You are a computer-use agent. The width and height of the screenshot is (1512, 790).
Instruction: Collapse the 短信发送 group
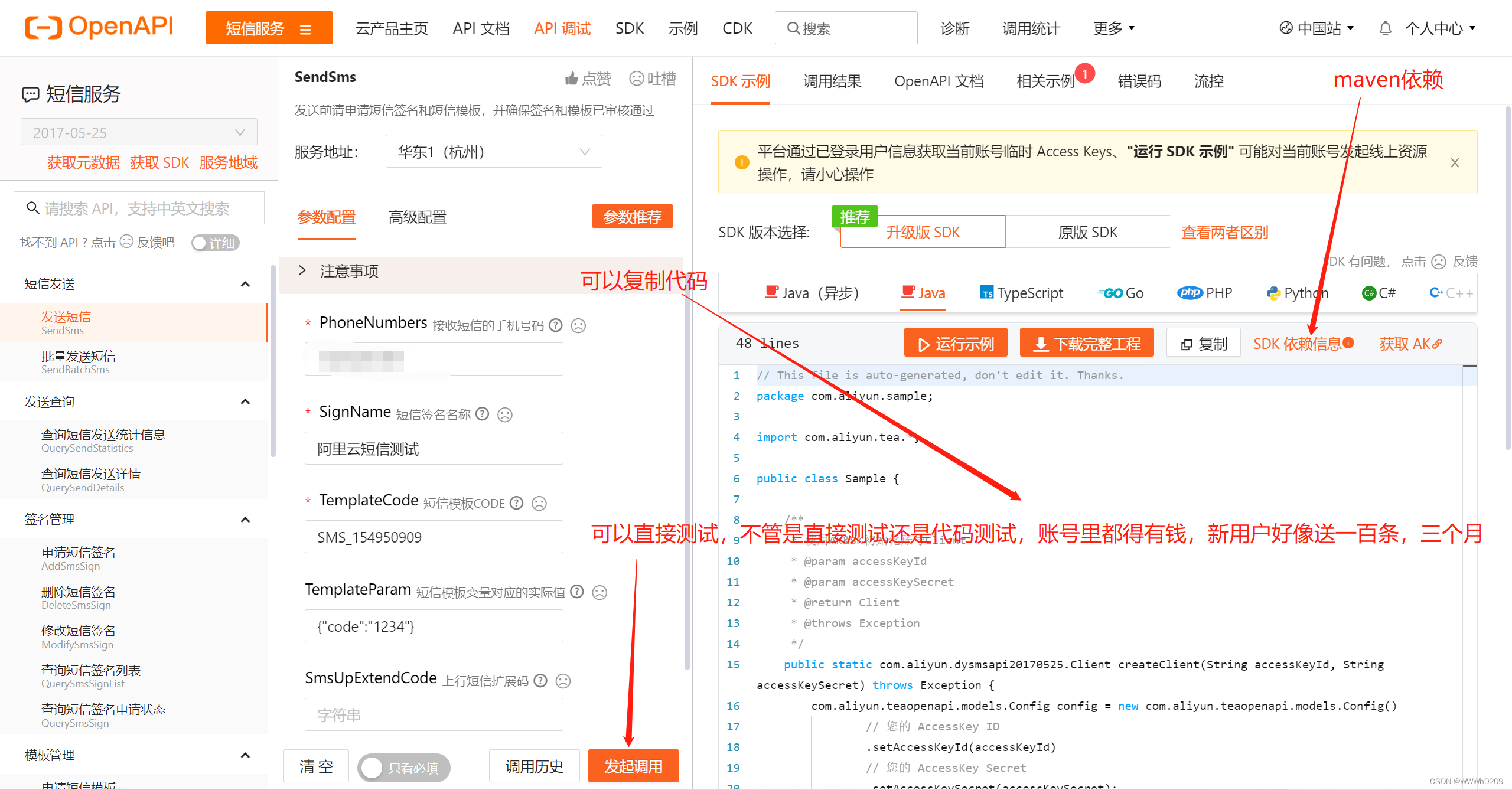(x=246, y=284)
